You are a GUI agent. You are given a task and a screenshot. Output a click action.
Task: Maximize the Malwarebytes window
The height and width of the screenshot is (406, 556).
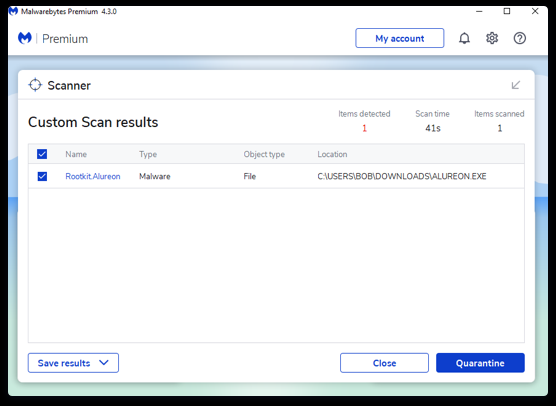(507, 11)
